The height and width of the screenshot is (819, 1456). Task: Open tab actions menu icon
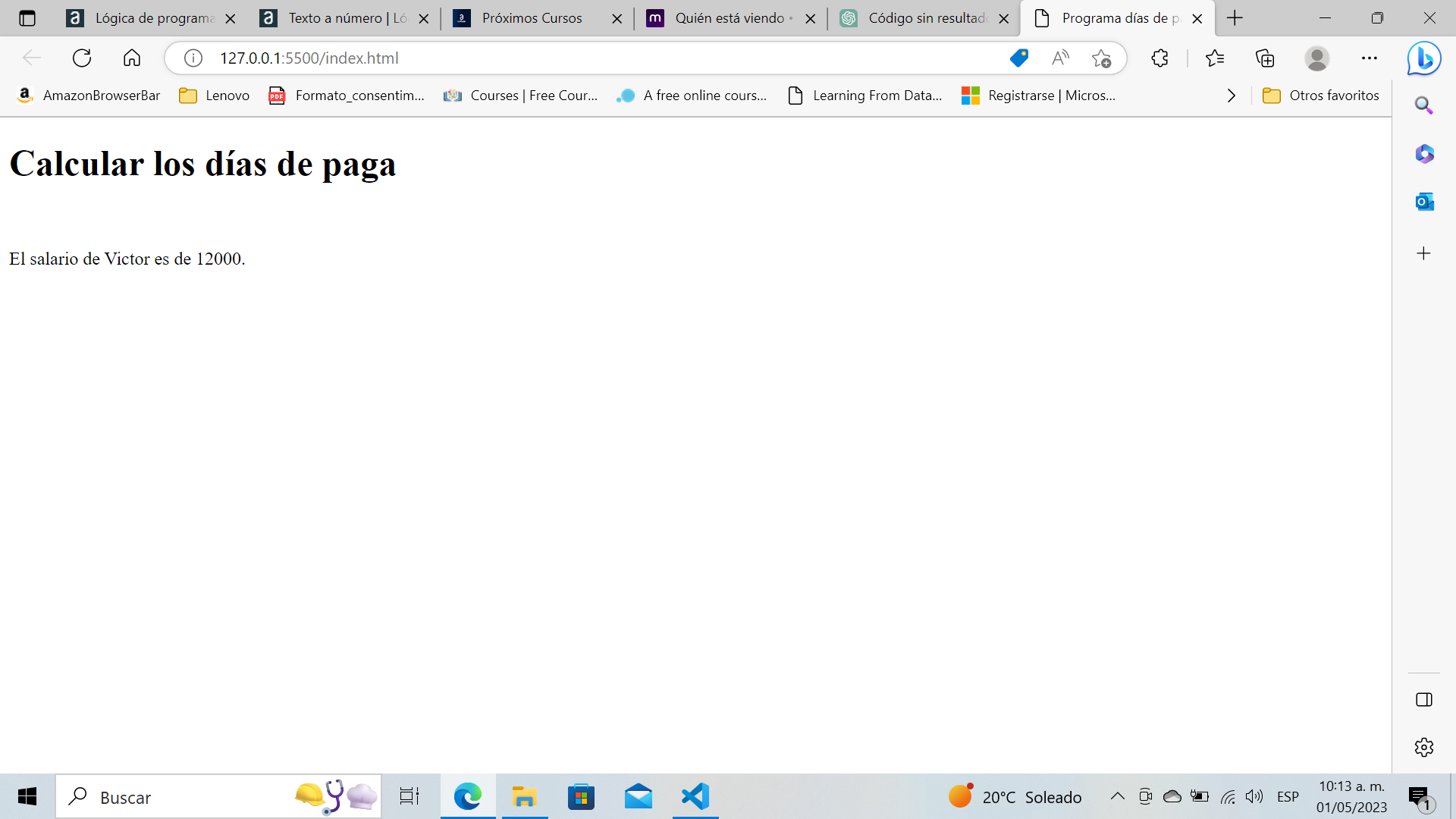[27, 18]
